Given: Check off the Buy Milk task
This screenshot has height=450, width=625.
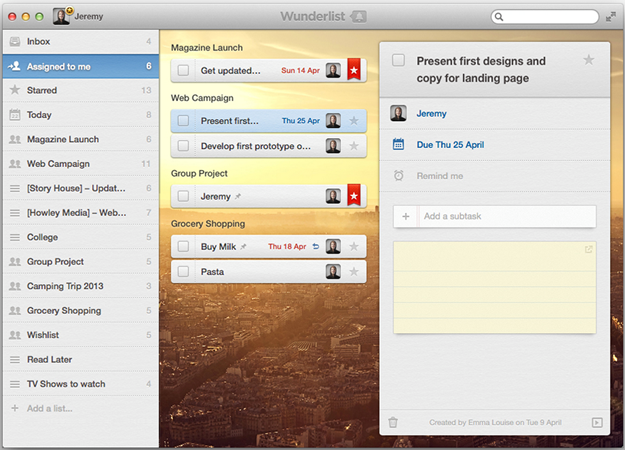Looking at the screenshot, I should 183,246.
